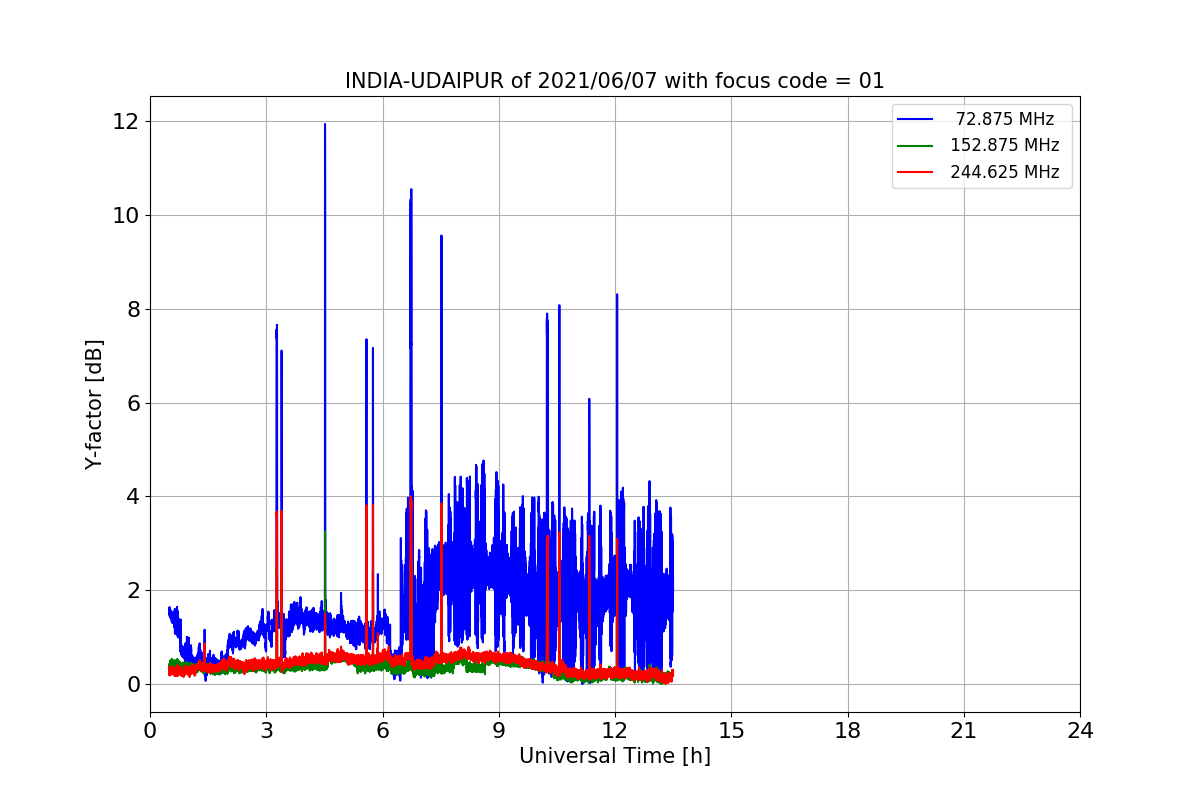Viewport: 1200px width, 800px height.
Task: Click the green legend line sample
Action: point(915,145)
